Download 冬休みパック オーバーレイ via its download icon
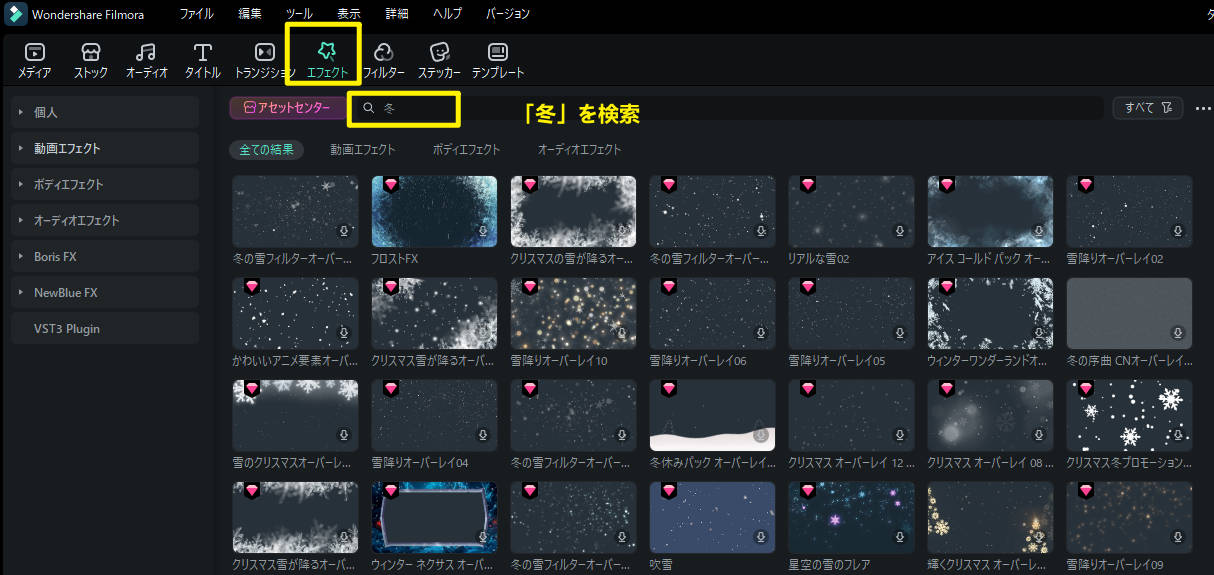The height and width of the screenshot is (575, 1214). pyautogui.click(x=761, y=435)
